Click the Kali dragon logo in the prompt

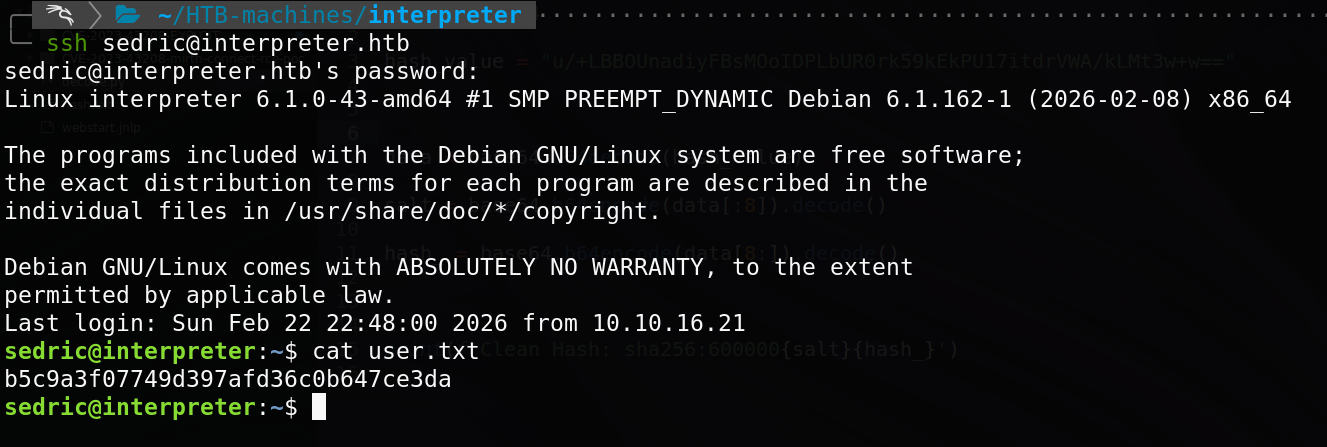(63, 15)
